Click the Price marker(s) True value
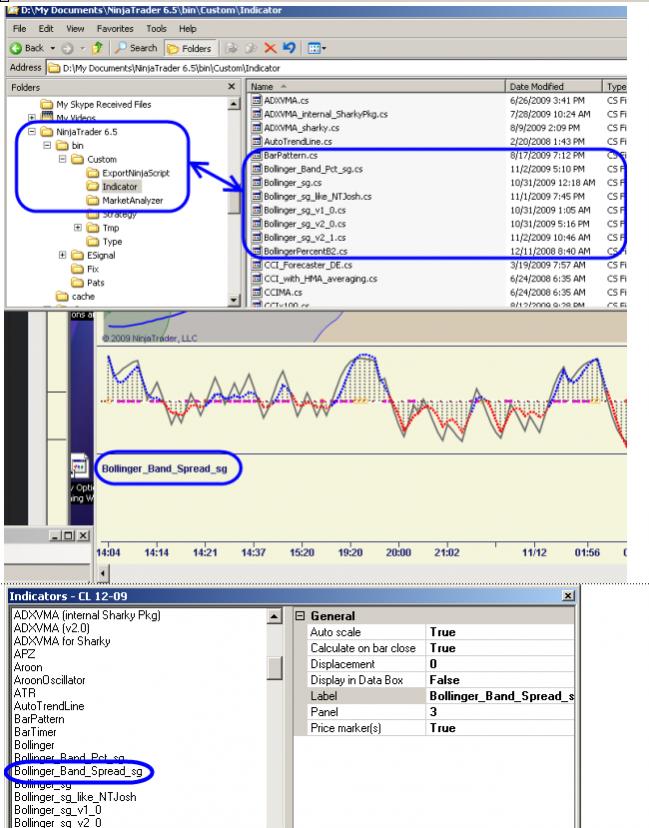The height and width of the screenshot is (828, 649). 499,728
